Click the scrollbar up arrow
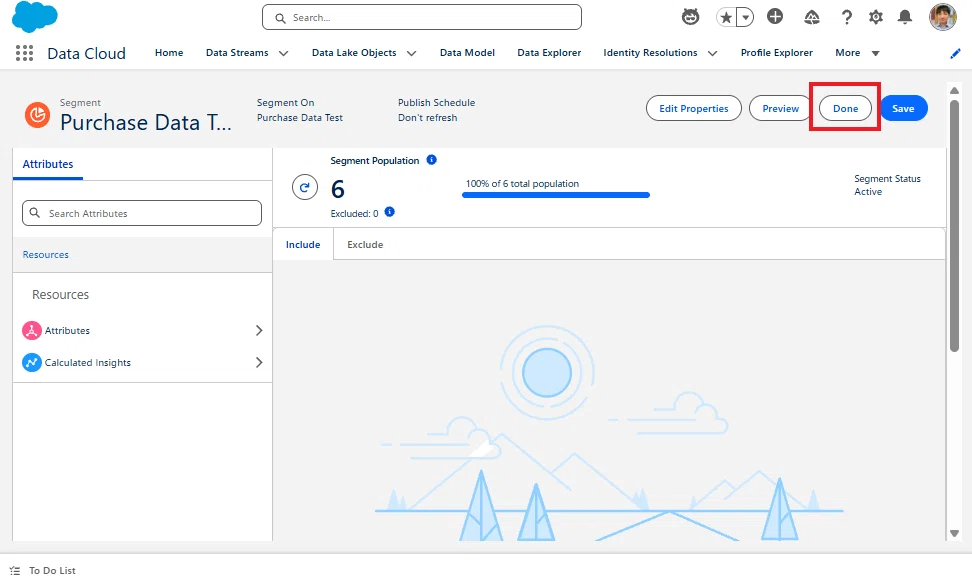This screenshot has height=580, width=972. pyautogui.click(x=955, y=91)
